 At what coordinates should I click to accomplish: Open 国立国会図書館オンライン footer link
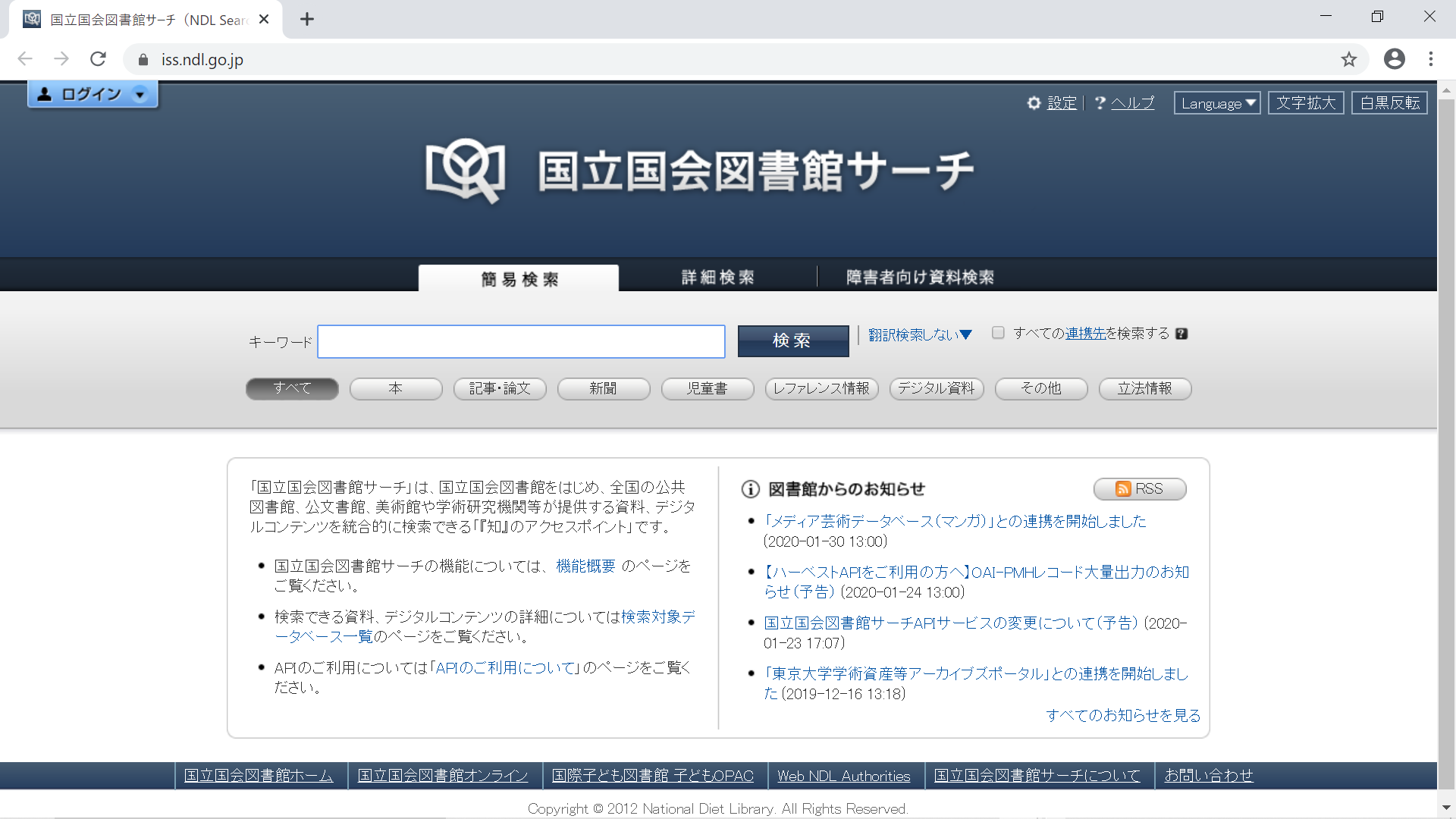443,776
